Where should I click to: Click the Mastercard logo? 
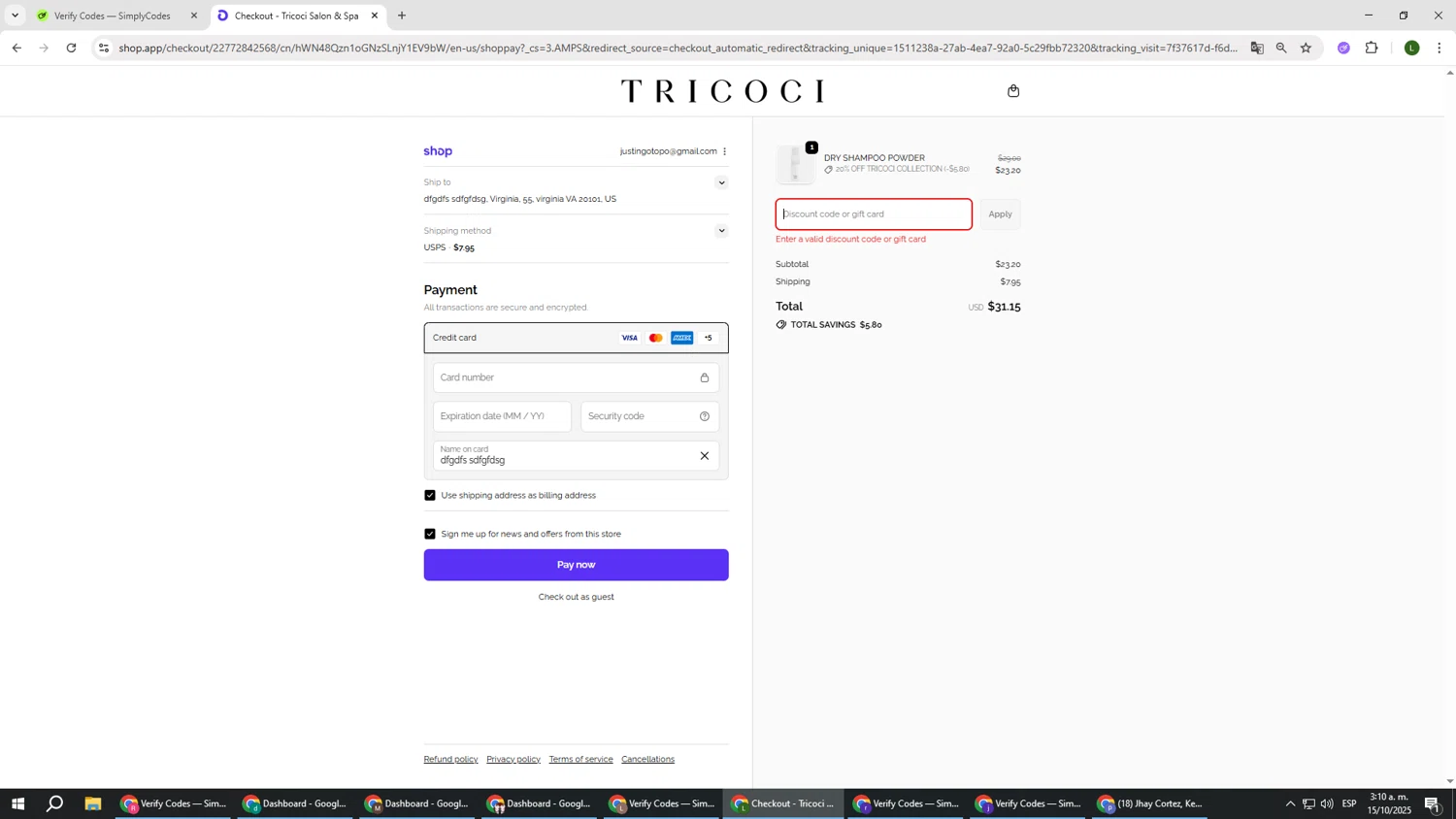click(x=656, y=338)
